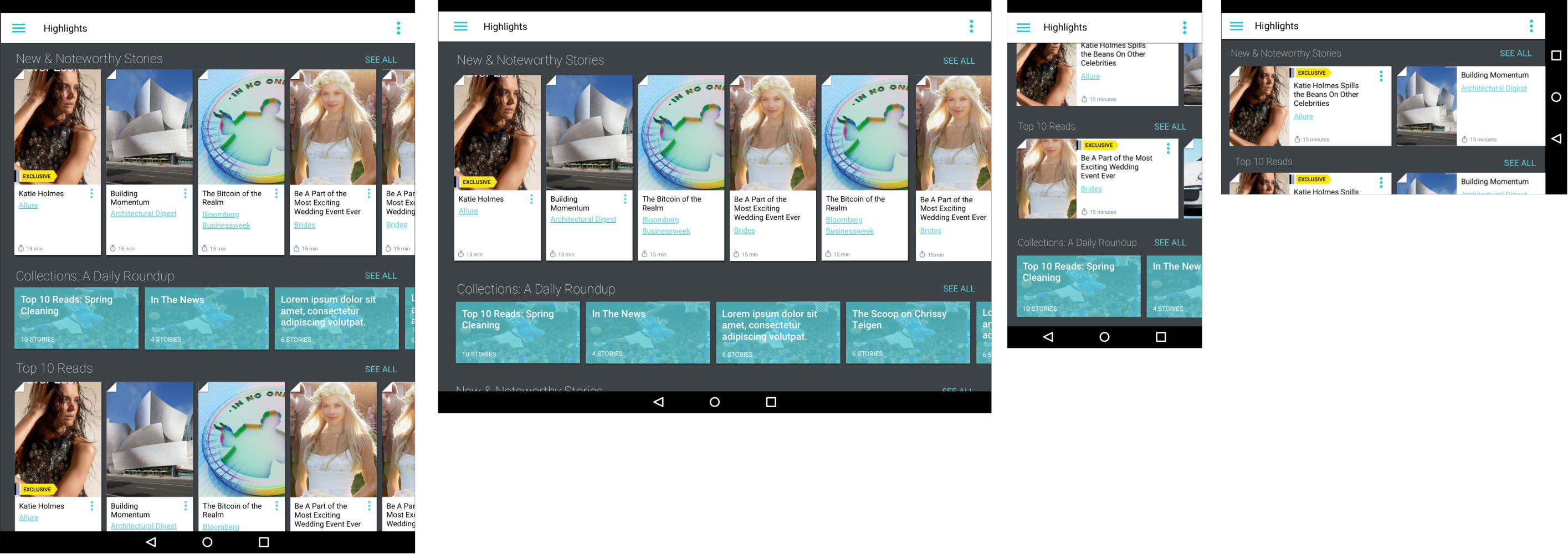Click SEE ALL for New & Noteworthy on portrait tablet

click(381, 60)
